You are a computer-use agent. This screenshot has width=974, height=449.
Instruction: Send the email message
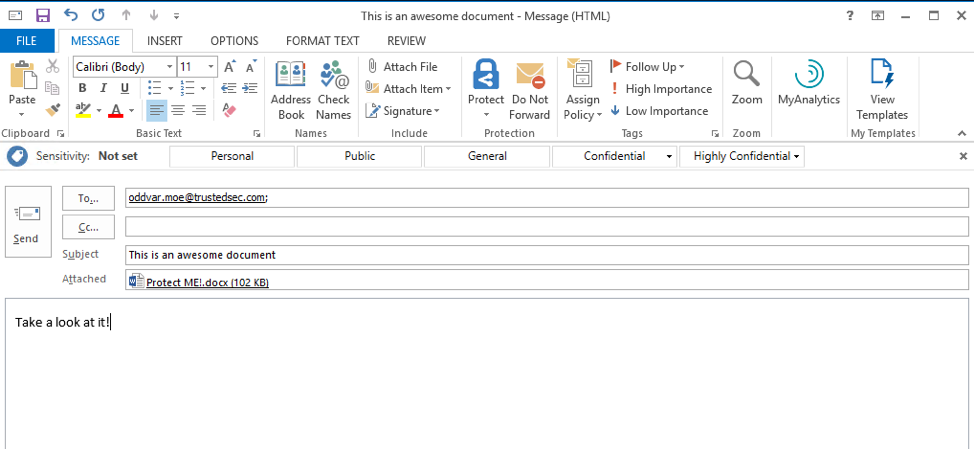tap(28, 222)
